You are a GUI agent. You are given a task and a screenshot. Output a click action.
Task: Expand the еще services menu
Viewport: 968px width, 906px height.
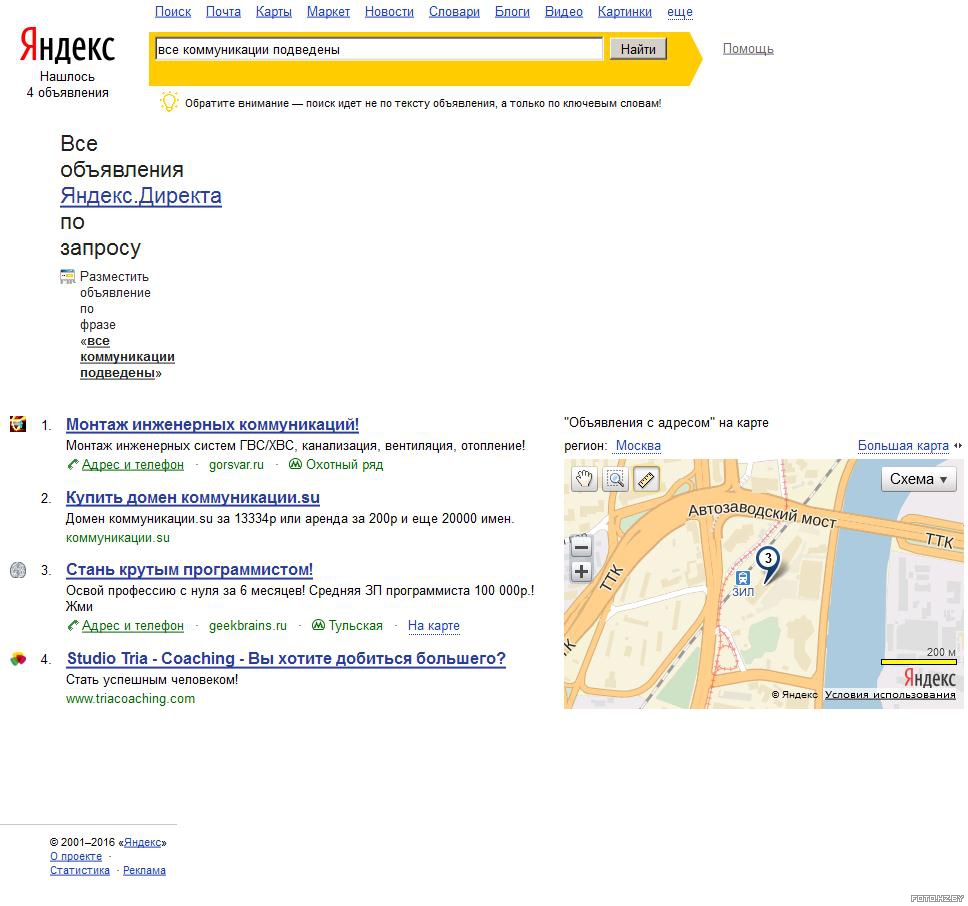point(680,12)
